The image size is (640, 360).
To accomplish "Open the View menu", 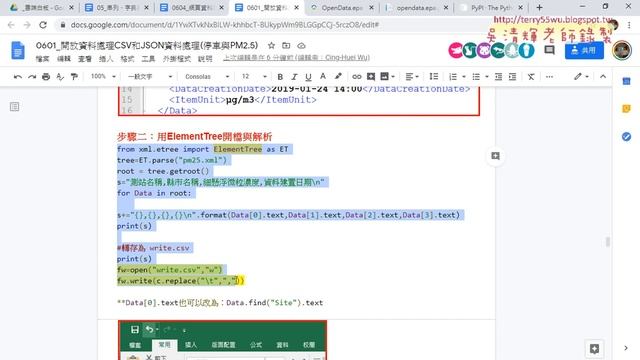I will [x=85, y=59].
